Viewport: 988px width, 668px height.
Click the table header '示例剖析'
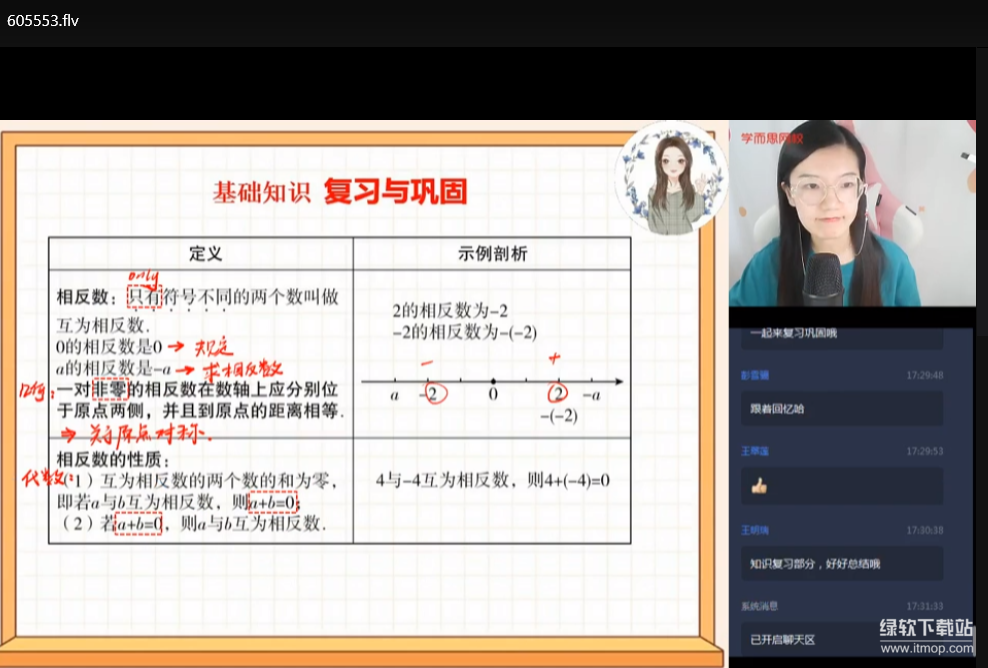click(x=492, y=253)
